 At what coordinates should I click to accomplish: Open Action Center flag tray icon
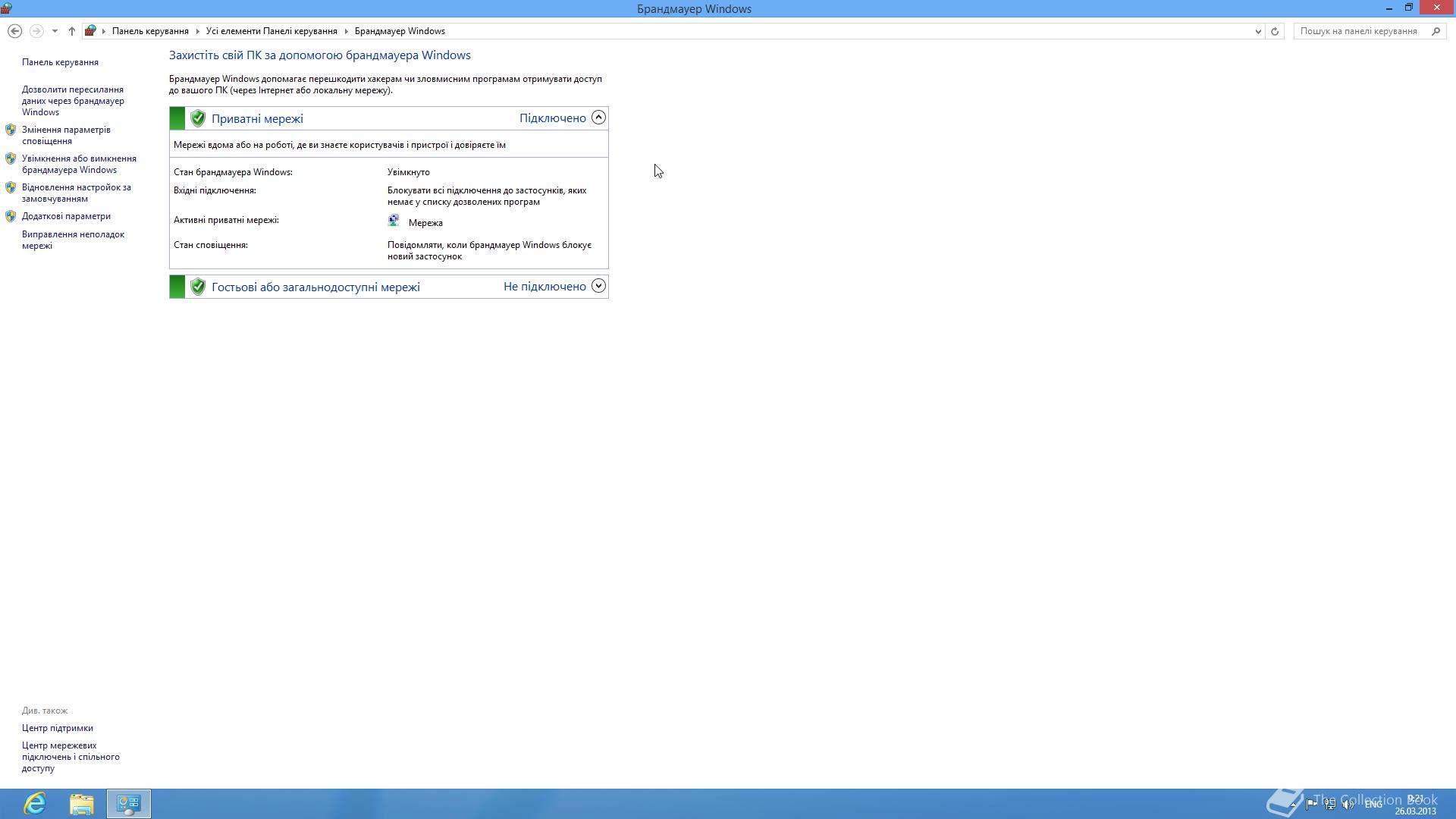pyautogui.click(x=1312, y=805)
